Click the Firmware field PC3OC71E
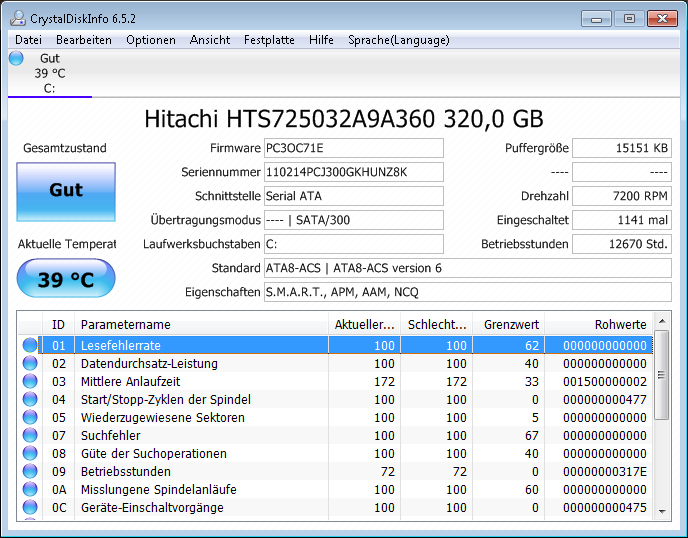The width and height of the screenshot is (688, 538). click(354, 148)
